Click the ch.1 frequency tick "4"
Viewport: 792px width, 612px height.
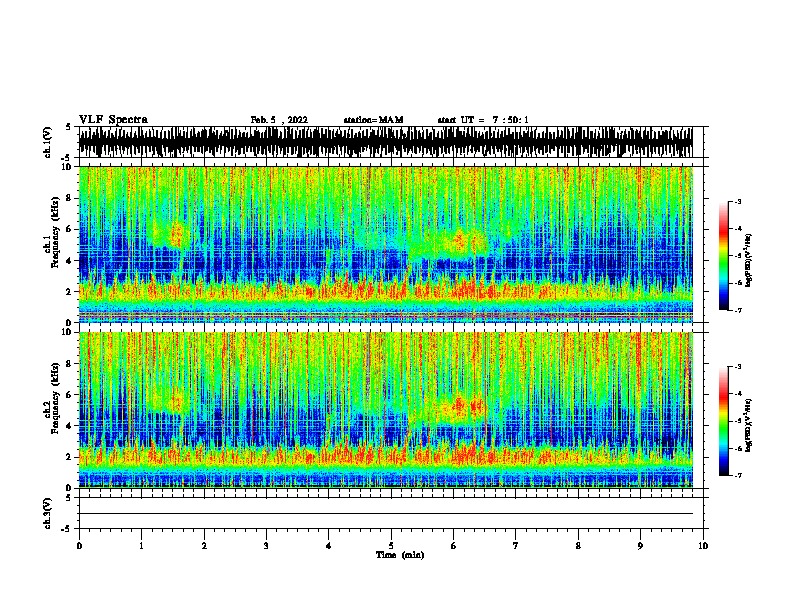pos(70,261)
